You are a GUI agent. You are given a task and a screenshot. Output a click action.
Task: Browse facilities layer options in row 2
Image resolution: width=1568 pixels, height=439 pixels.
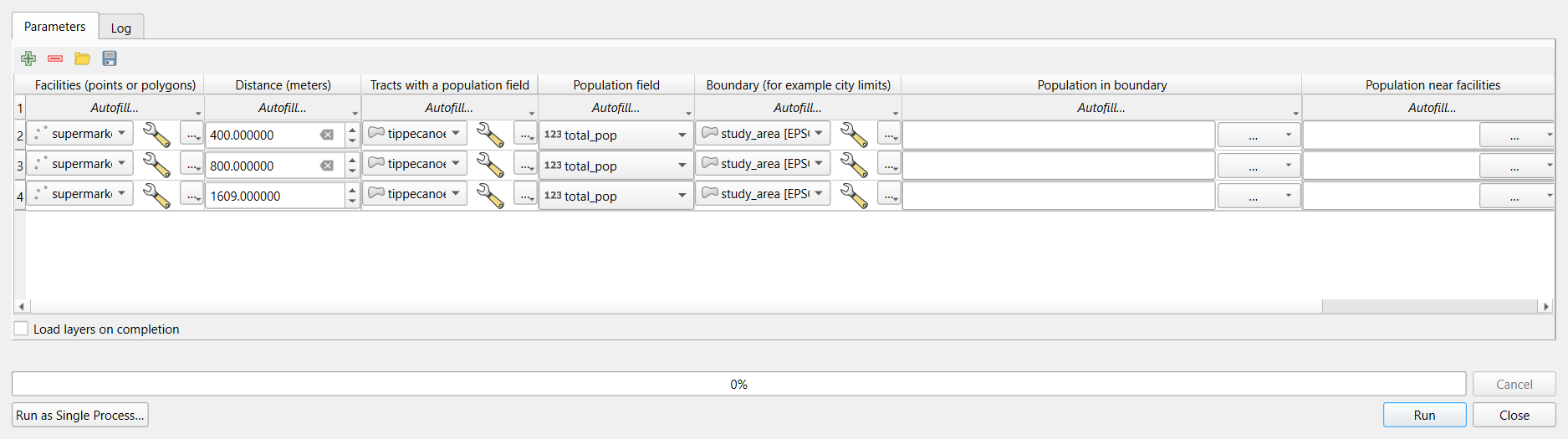[x=192, y=135]
